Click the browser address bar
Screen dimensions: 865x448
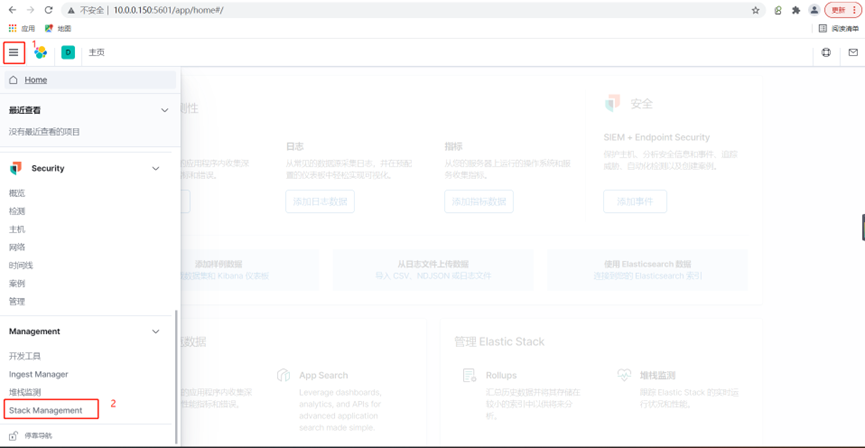coord(414,10)
